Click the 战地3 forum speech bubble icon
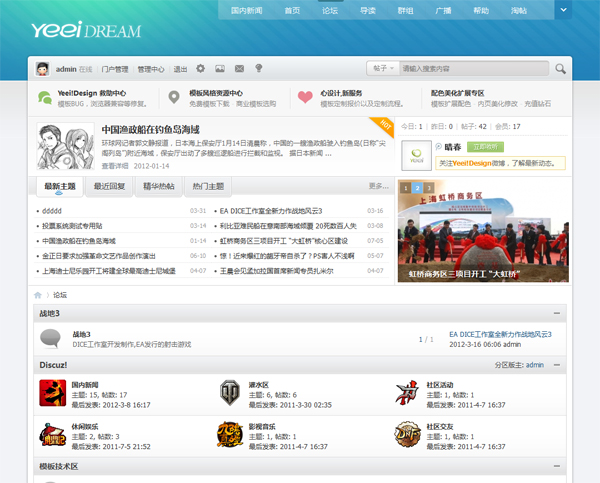Viewport: 600px width, 483px height. tap(51, 339)
